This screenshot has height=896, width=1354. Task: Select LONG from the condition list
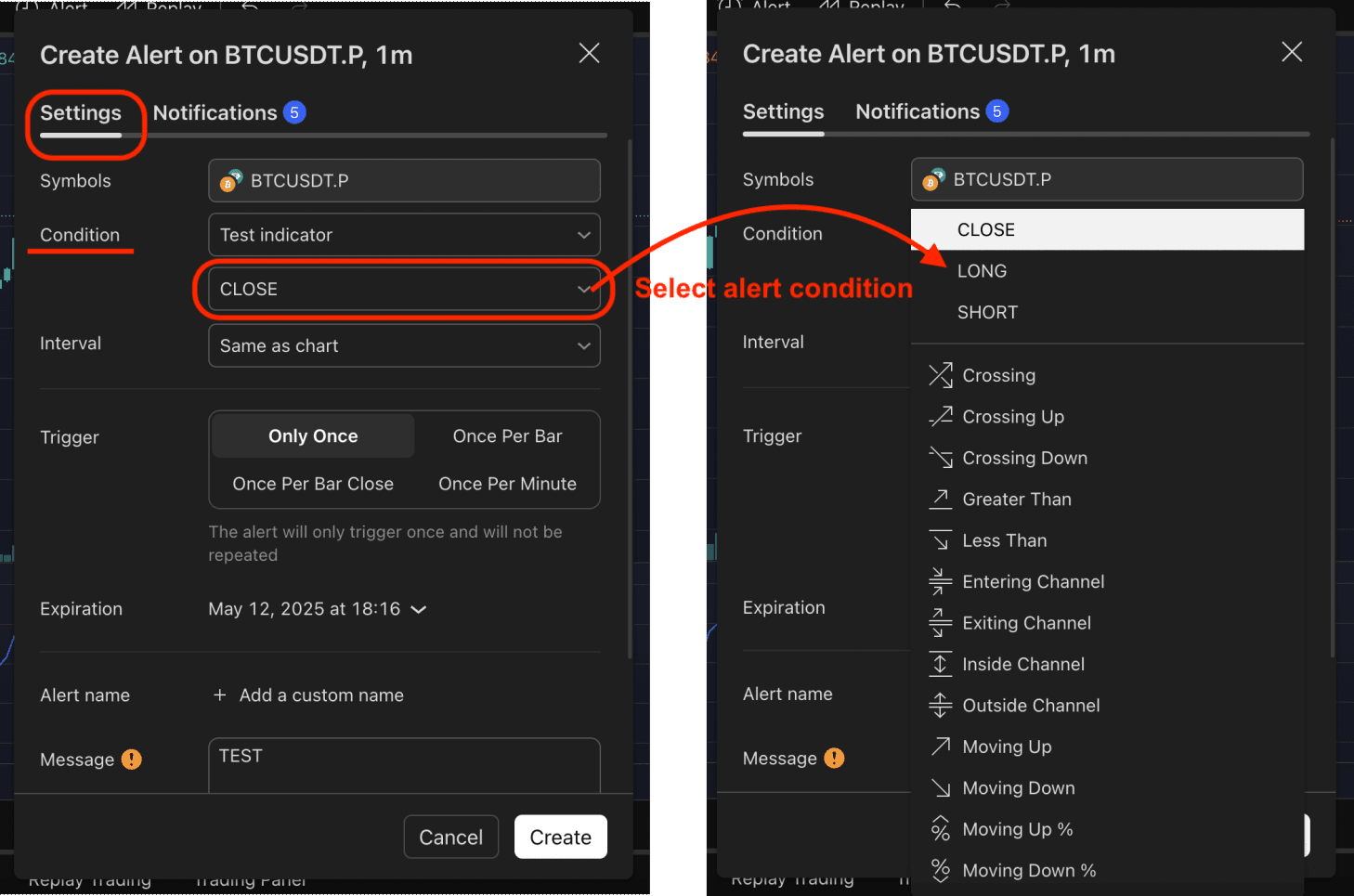[x=982, y=271]
